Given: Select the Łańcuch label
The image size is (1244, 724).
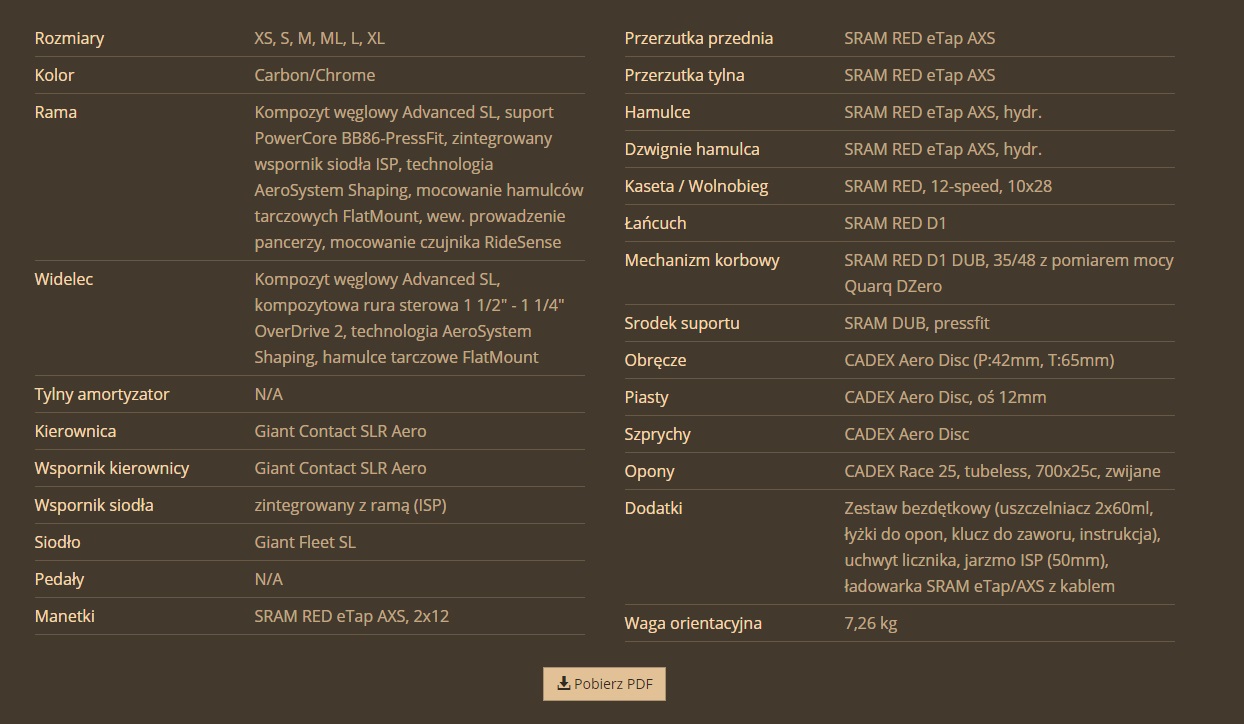Looking at the screenshot, I should [x=656, y=223].
